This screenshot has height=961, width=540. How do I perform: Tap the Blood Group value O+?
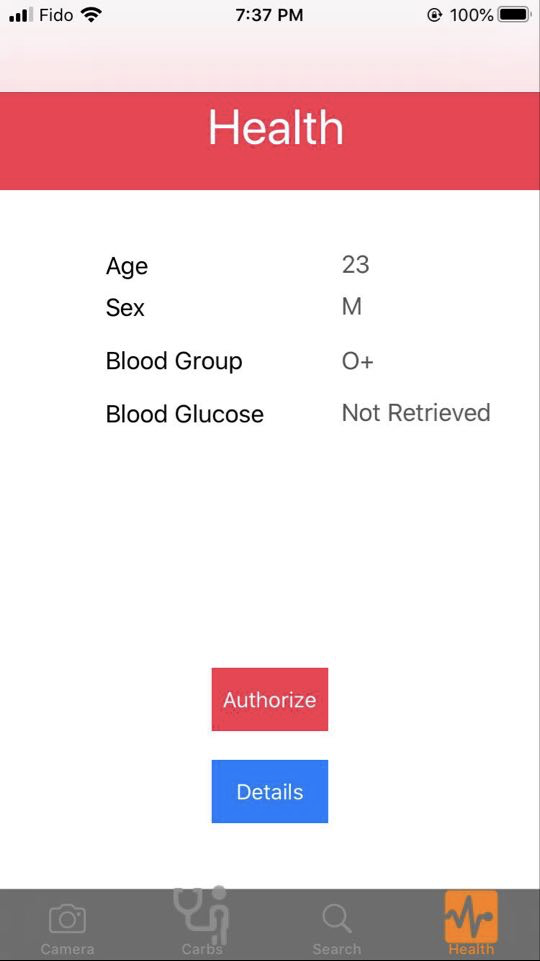[x=357, y=361]
